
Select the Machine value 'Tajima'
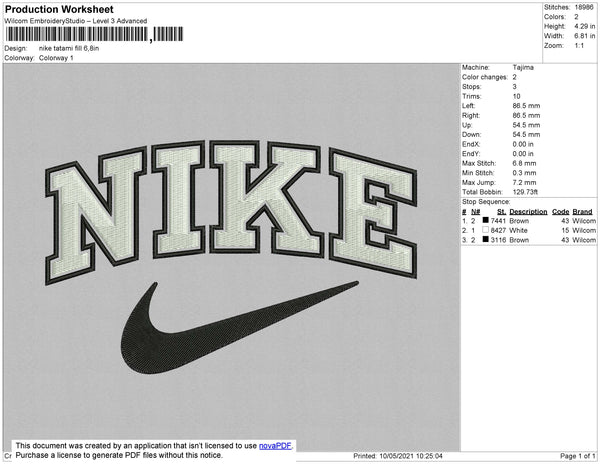coord(523,67)
